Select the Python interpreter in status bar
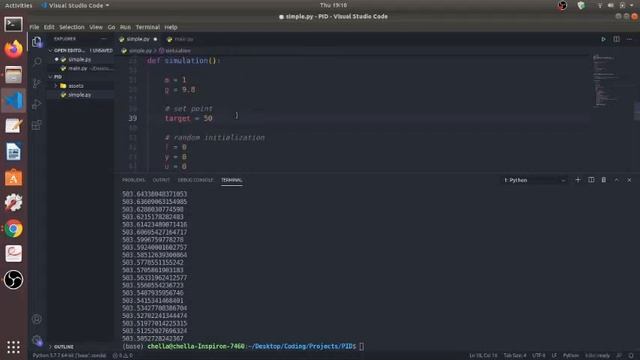Screen dimensions: 640x360 (69, 356)
